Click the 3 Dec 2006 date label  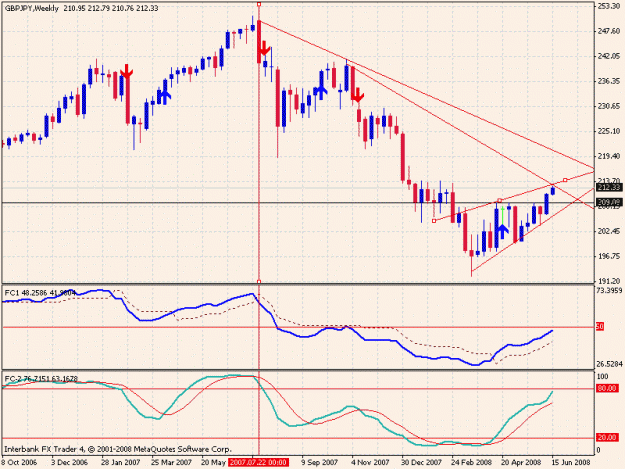click(x=69, y=463)
